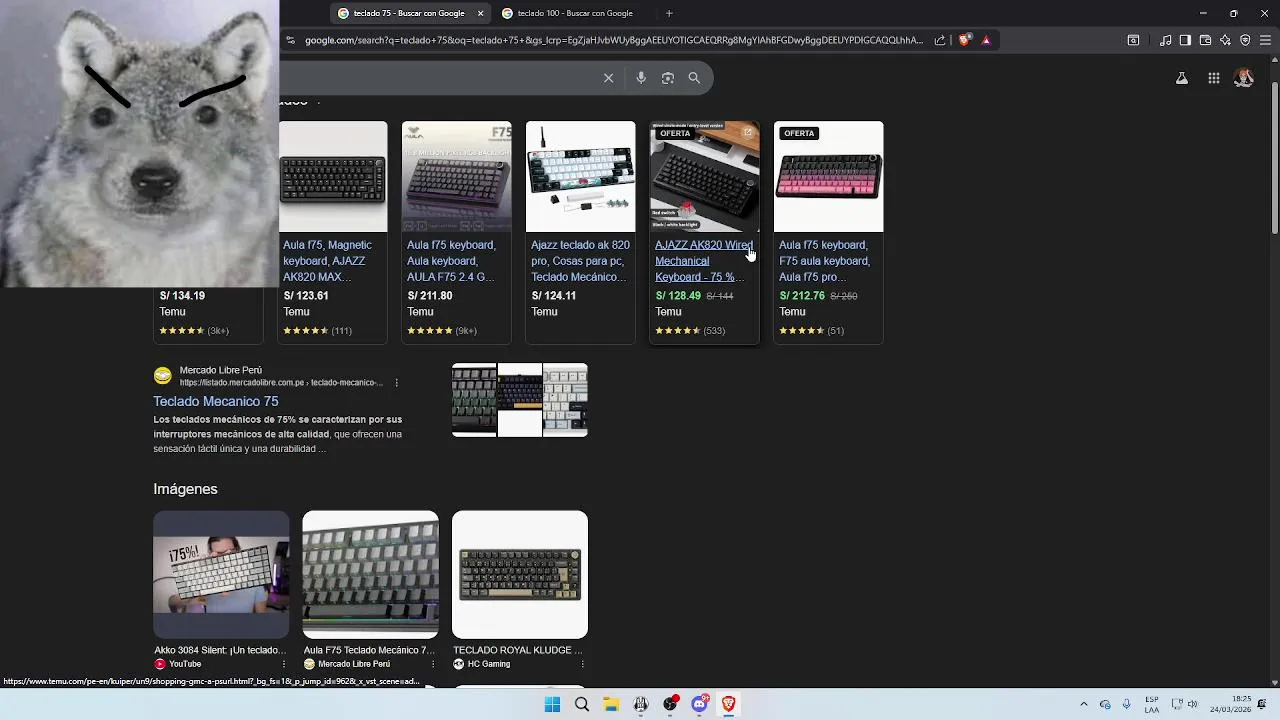Click 'HC Gaming' image source label
The width and height of the screenshot is (1280, 720).
pyautogui.click(x=489, y=664)
